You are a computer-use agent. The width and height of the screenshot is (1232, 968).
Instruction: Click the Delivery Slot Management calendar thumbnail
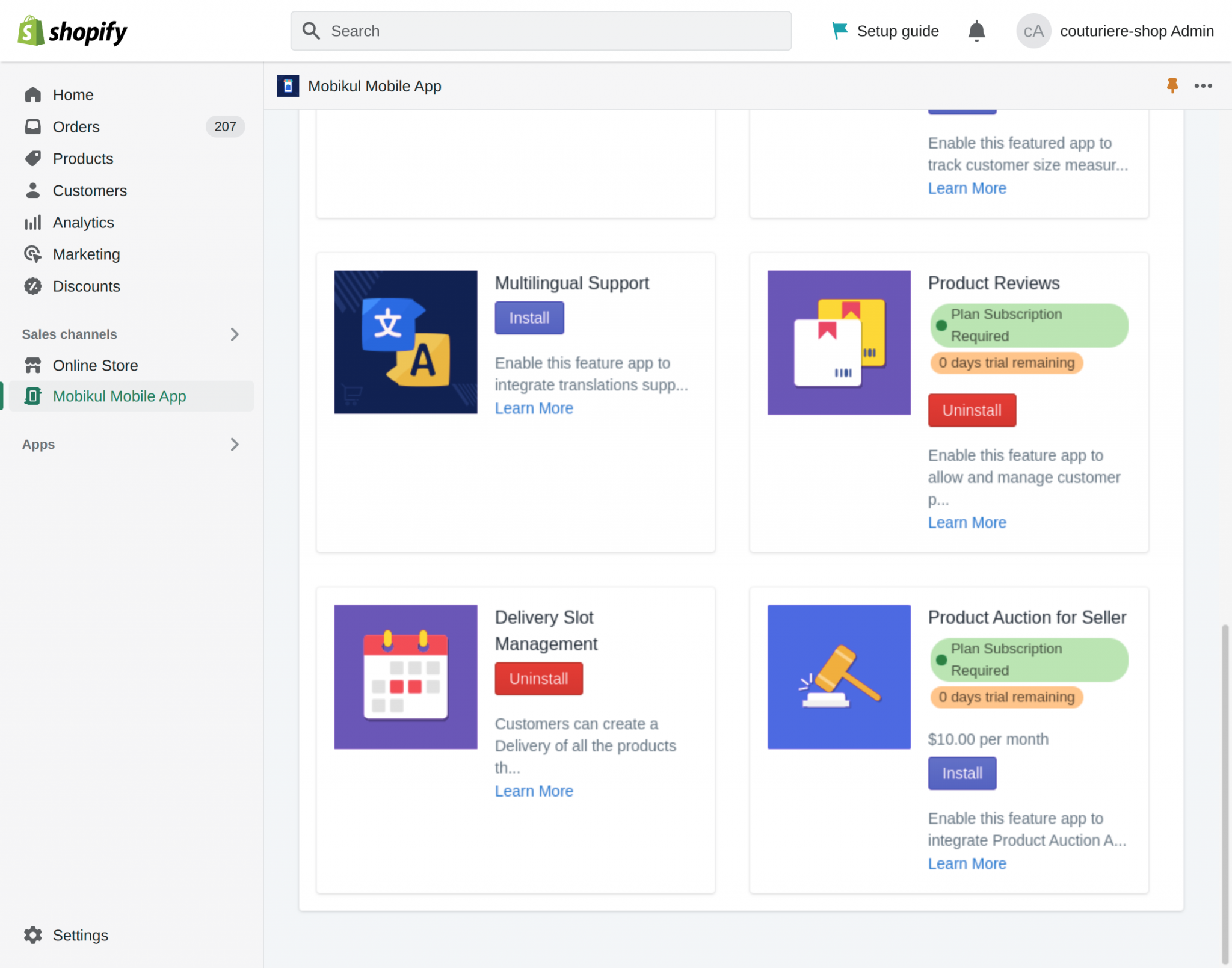pos(406,677)
